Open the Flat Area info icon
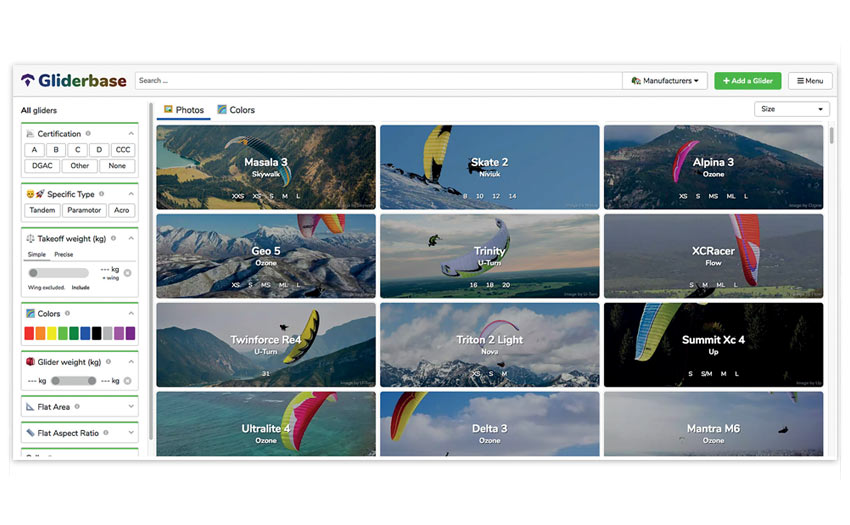This screenshot has width=850, height=525. point(77,406)
